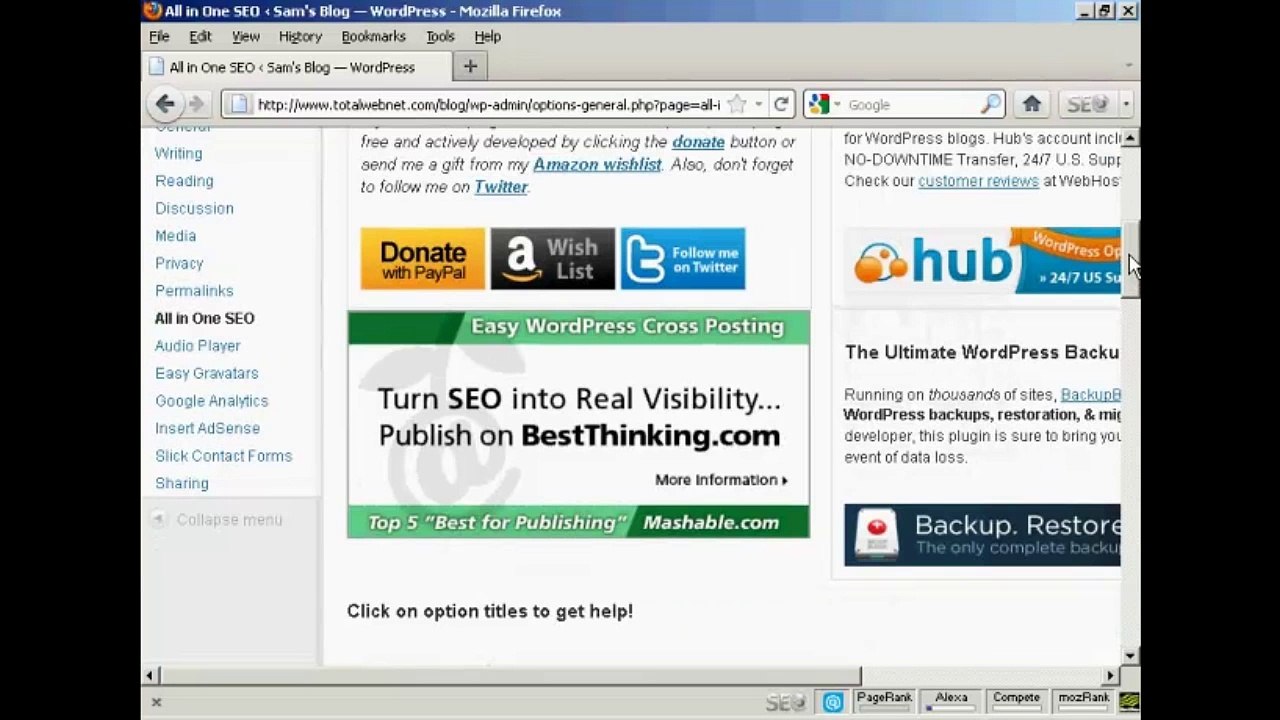Open the Bookmarks menu

pos(373,36)
